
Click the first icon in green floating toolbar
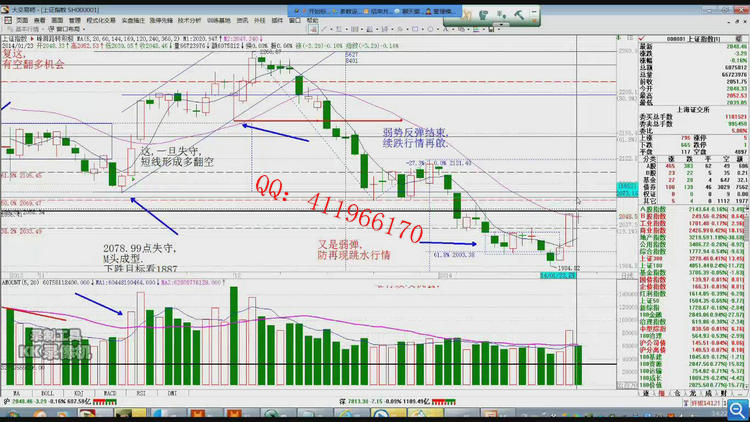click(x=466, y=15)
